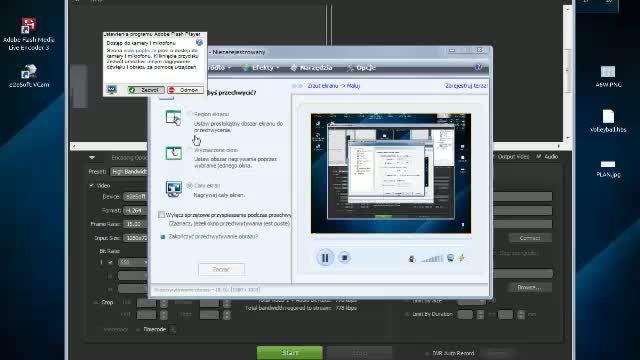The height and width of the screenshot is (360, 640).
Task: Adjust the volume level bars
Action: click(432, 258)
